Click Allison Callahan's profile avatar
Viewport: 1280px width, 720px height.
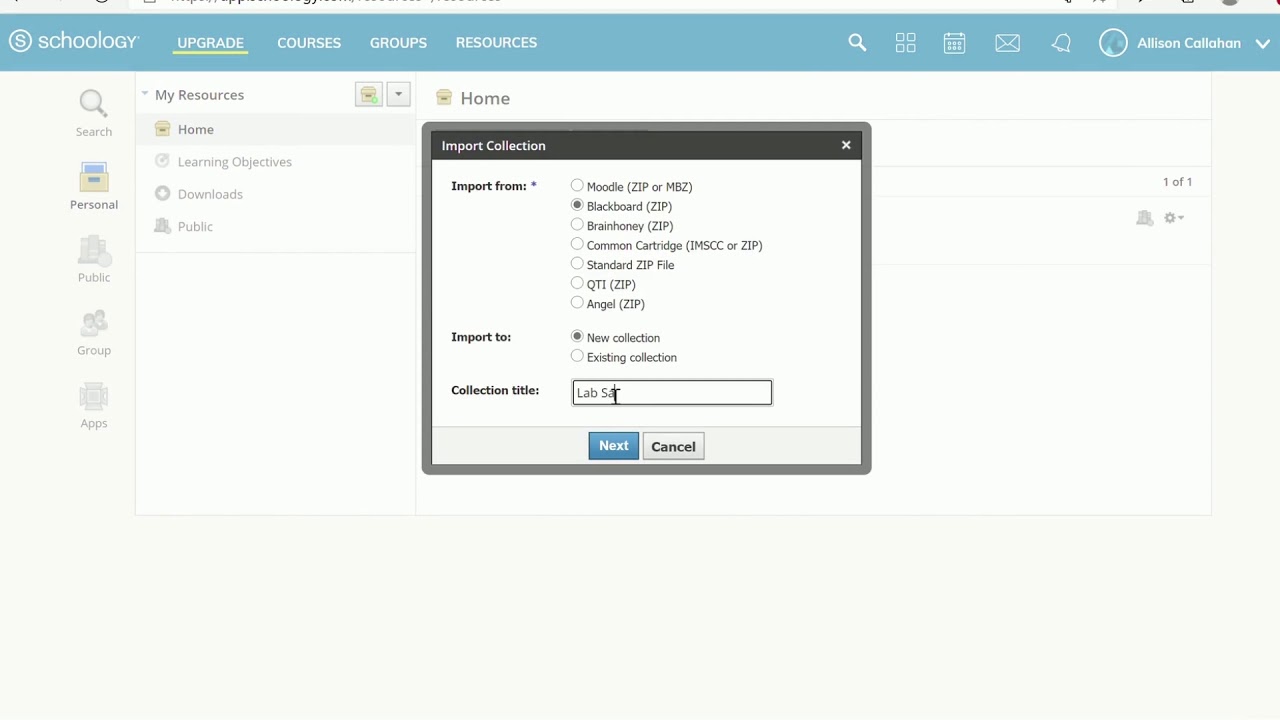(x=1113, y=43)
